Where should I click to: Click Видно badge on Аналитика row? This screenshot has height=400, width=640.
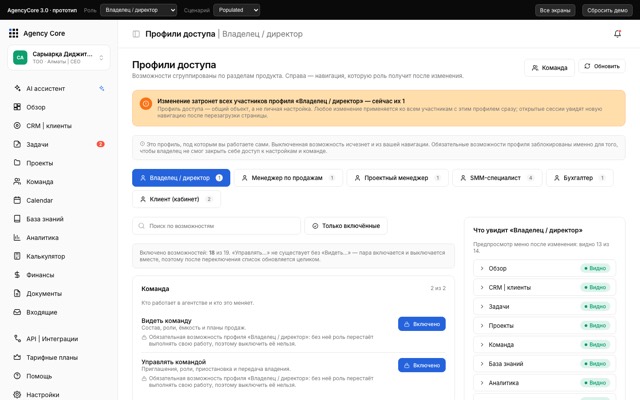pyautogui.click(x=595, y=383)
